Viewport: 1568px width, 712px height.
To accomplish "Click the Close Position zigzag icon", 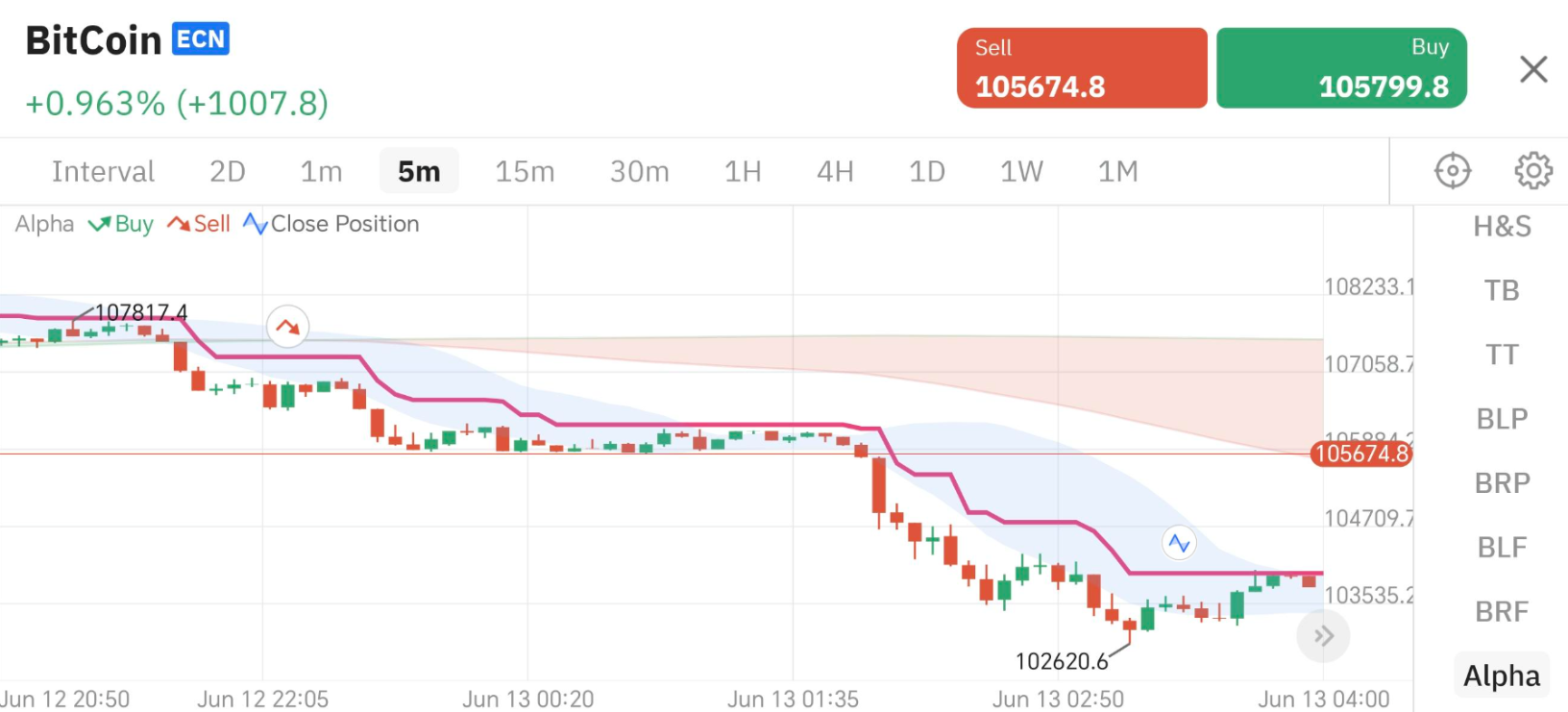I will tap(255, 224).
